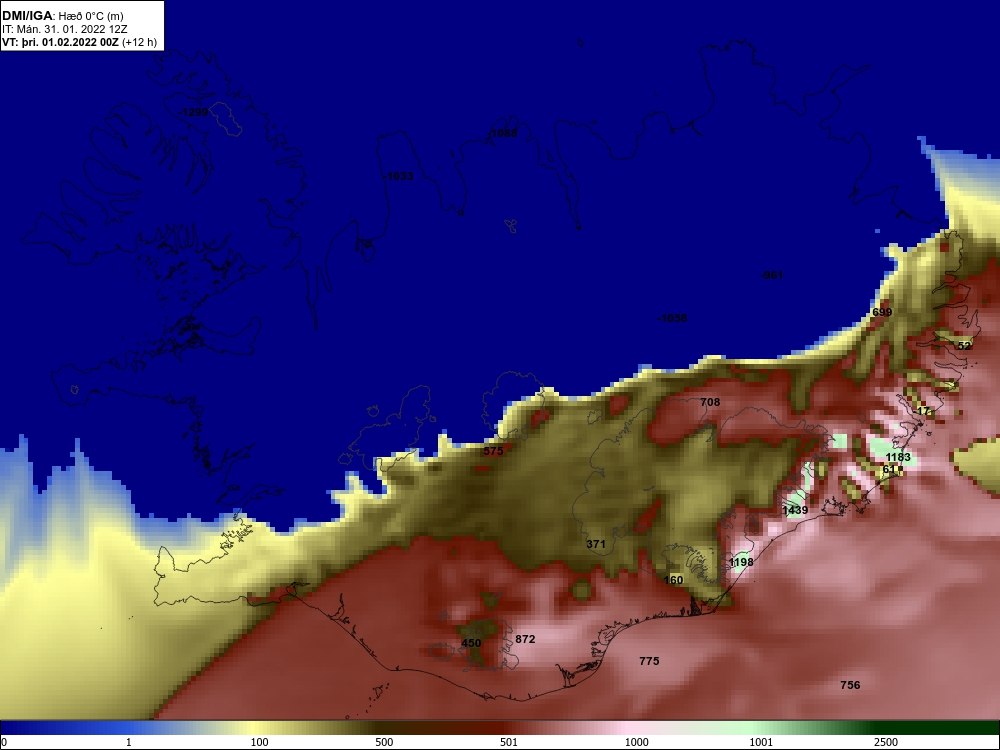Click the map value 160

[673, 580]
